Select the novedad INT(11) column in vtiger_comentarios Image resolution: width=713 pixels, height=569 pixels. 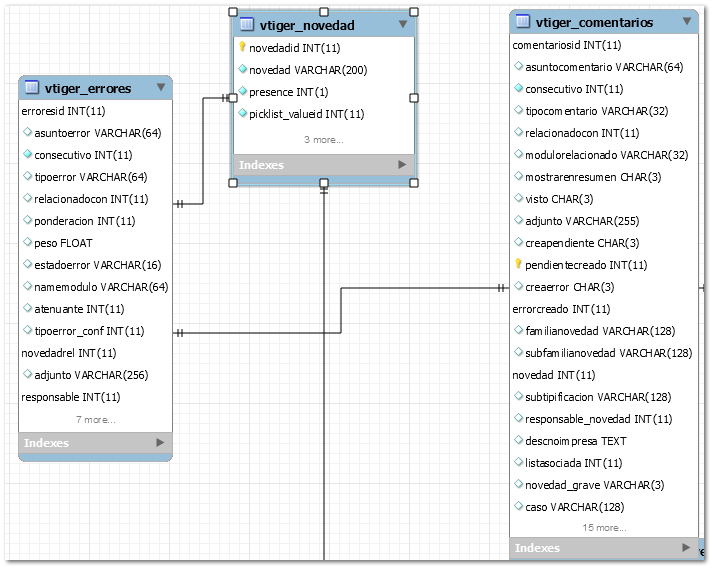[x=553, y=375]
